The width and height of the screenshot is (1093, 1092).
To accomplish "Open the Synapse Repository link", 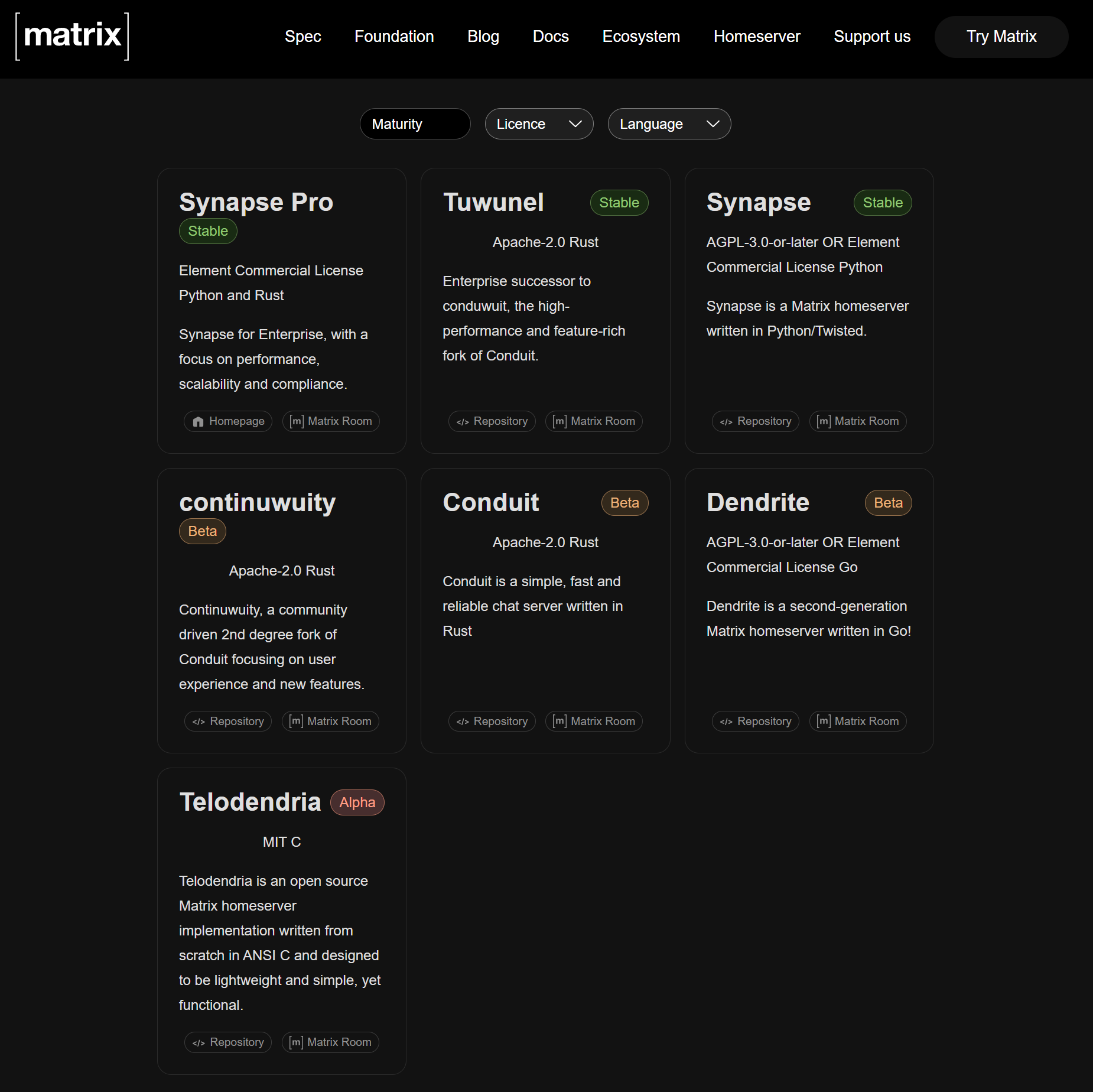I will tap(756, 421).
